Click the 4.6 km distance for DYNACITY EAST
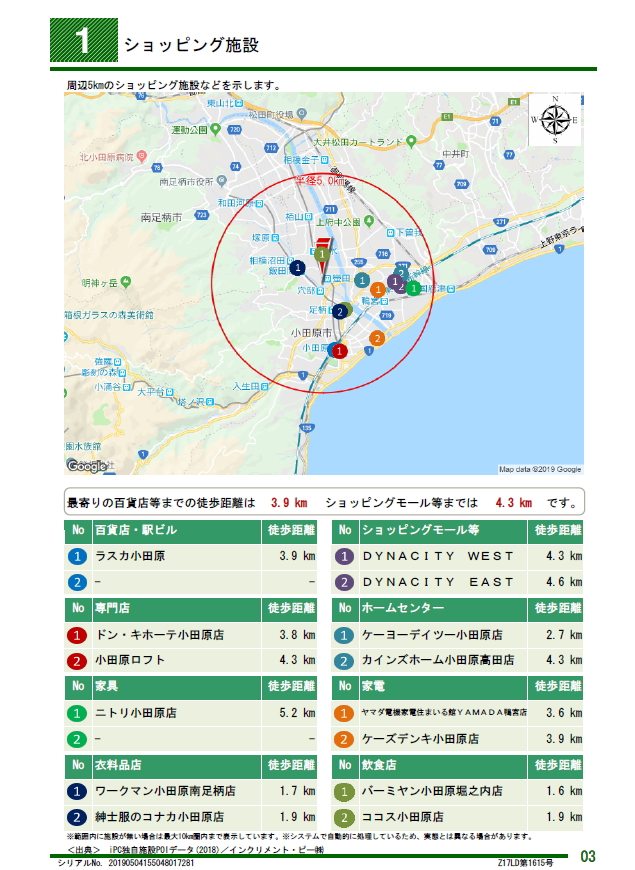 (564, 582)
